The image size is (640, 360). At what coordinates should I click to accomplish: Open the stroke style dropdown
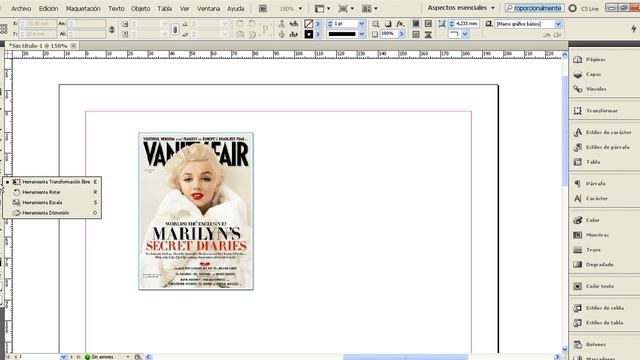(x=361, y=34)
